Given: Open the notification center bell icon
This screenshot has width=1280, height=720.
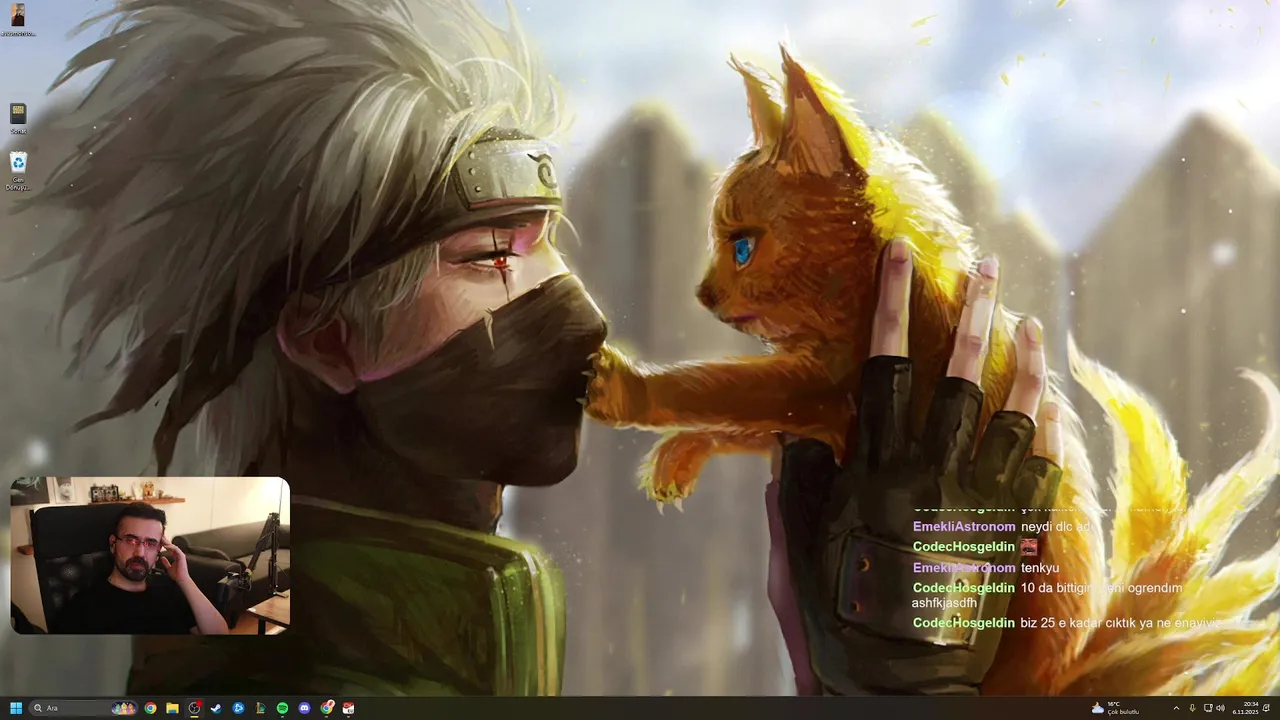Looking at the screenshot, I should point(1266,708).
